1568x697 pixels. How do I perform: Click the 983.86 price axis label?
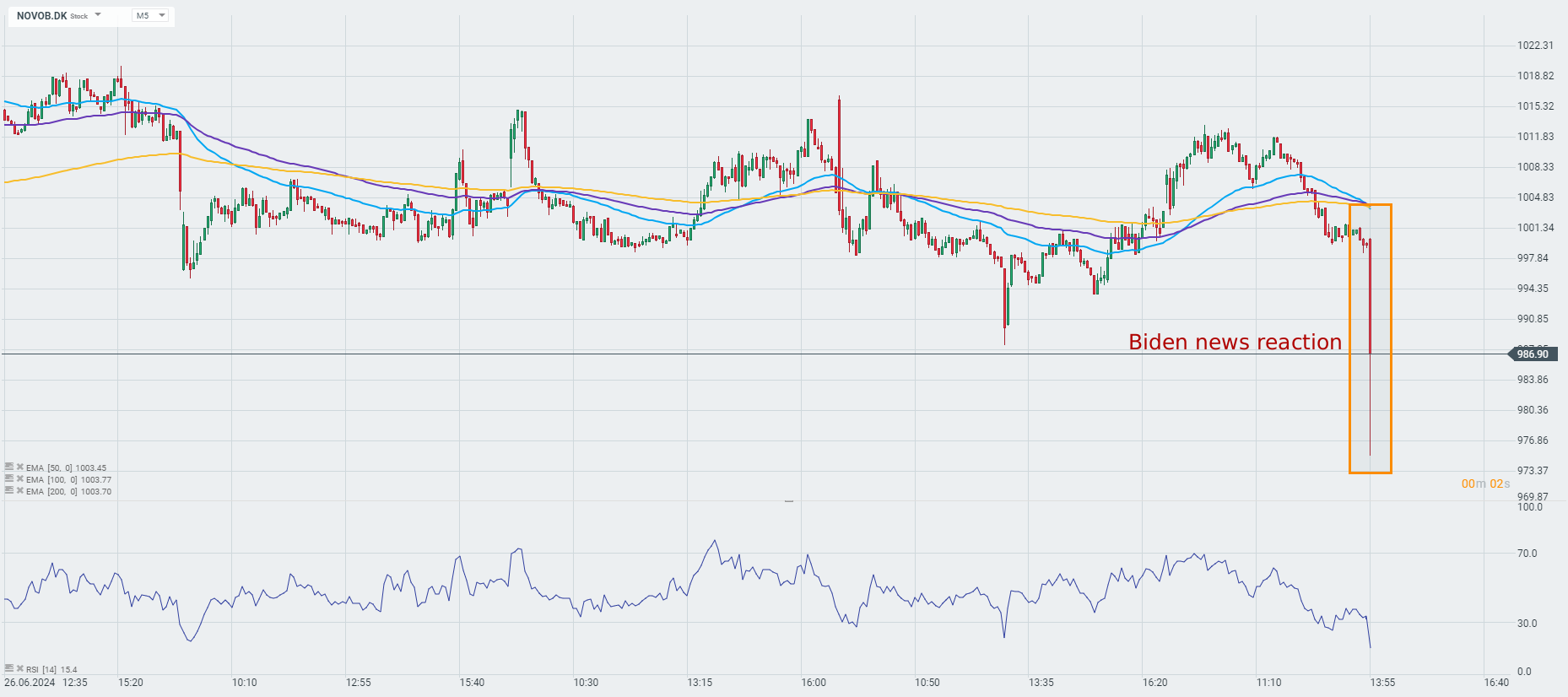[x=1533, y=380]
